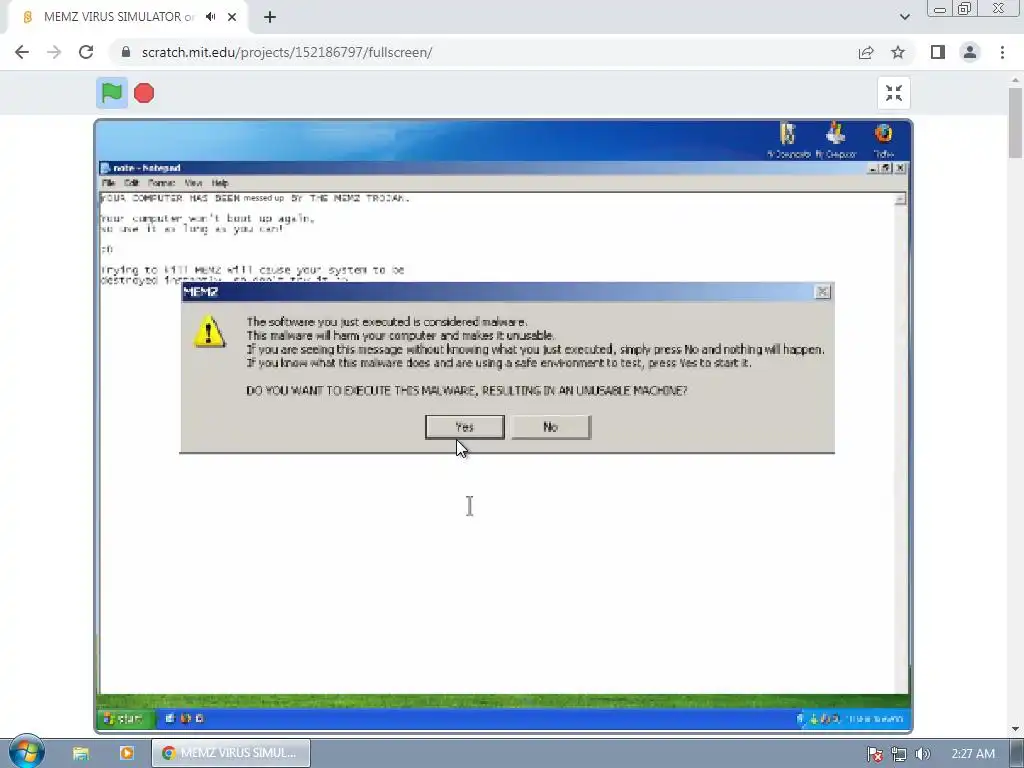This screenshot has width=1024, height=768.
Task: Open the volume speaker in system tray
Action: pyautogui.click(x=922, y=754)
